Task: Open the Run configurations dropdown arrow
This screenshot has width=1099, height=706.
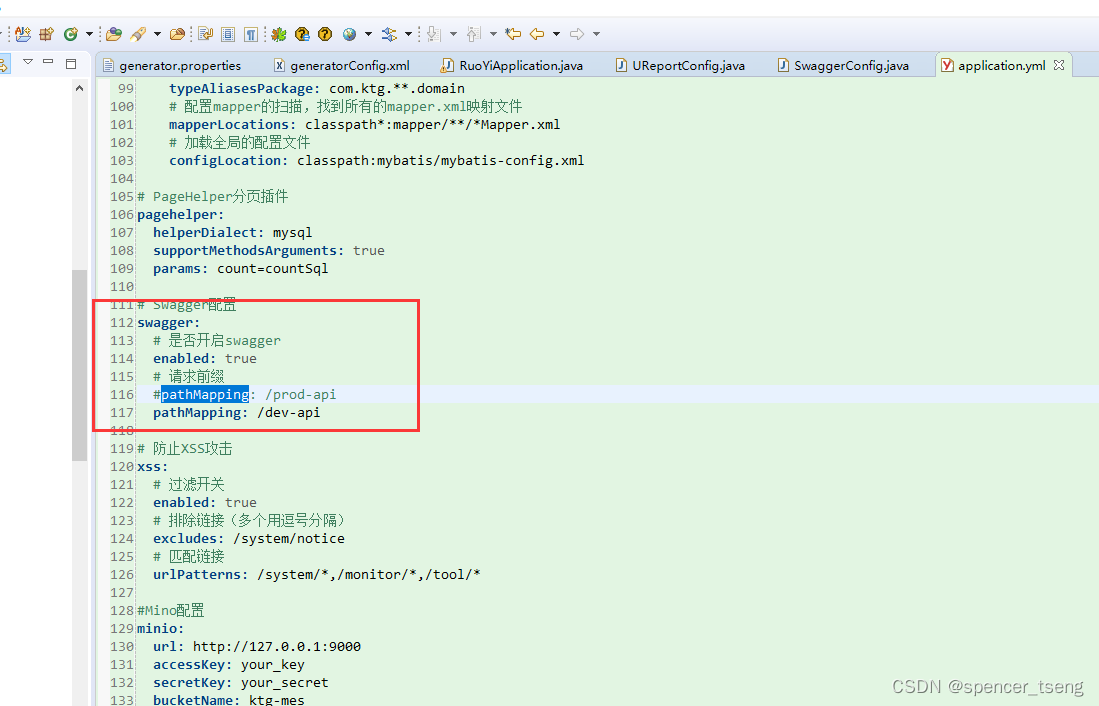Action: (x=88, y=33)
